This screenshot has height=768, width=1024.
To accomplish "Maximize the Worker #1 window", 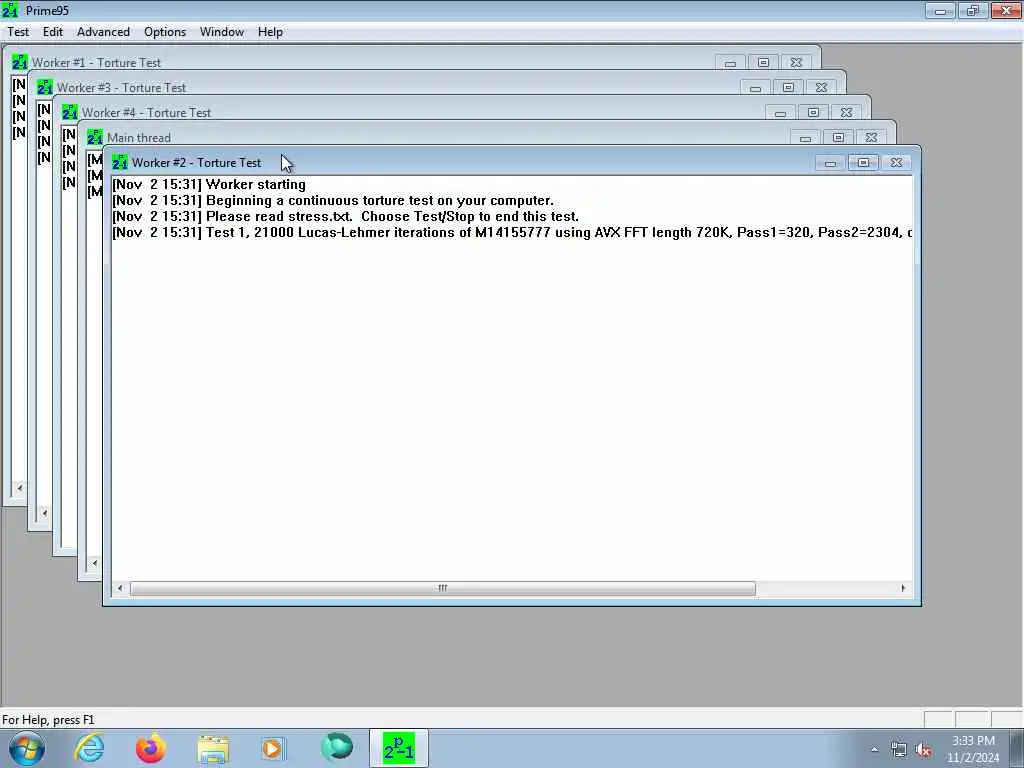I will pyautogui.click(x=763, y=63).
